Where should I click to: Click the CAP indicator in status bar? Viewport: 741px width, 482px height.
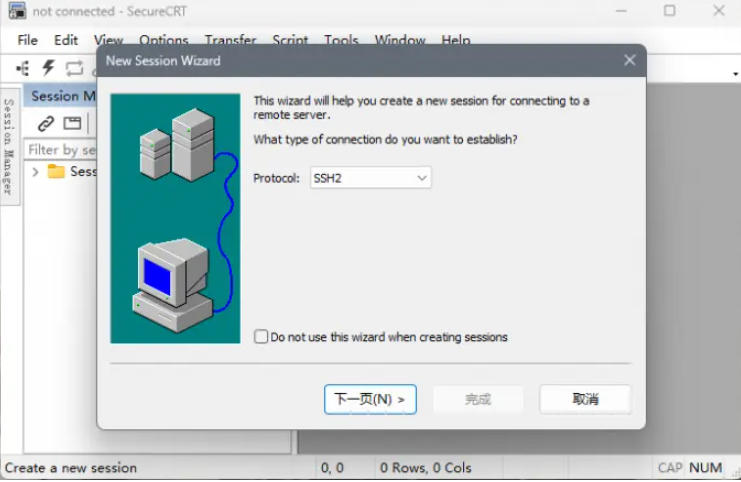670,468
